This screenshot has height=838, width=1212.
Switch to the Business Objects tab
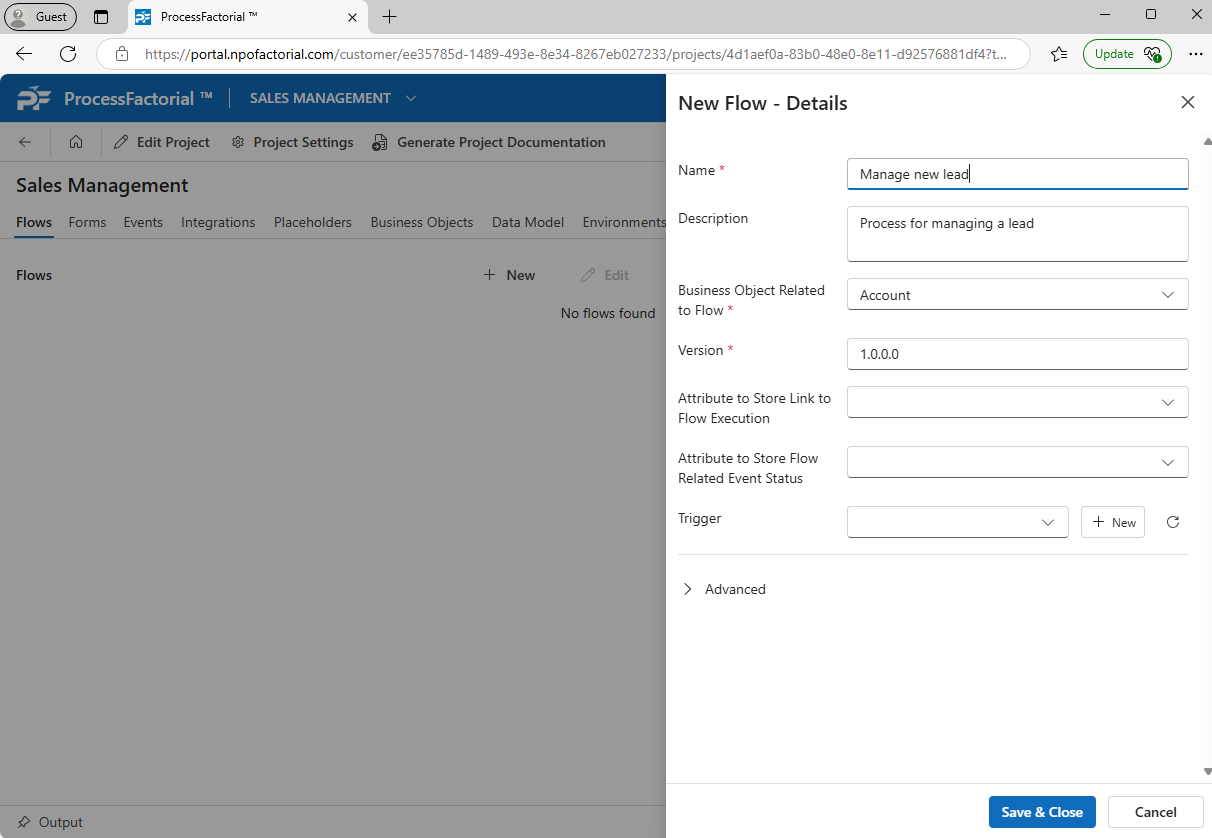(421, 222)
